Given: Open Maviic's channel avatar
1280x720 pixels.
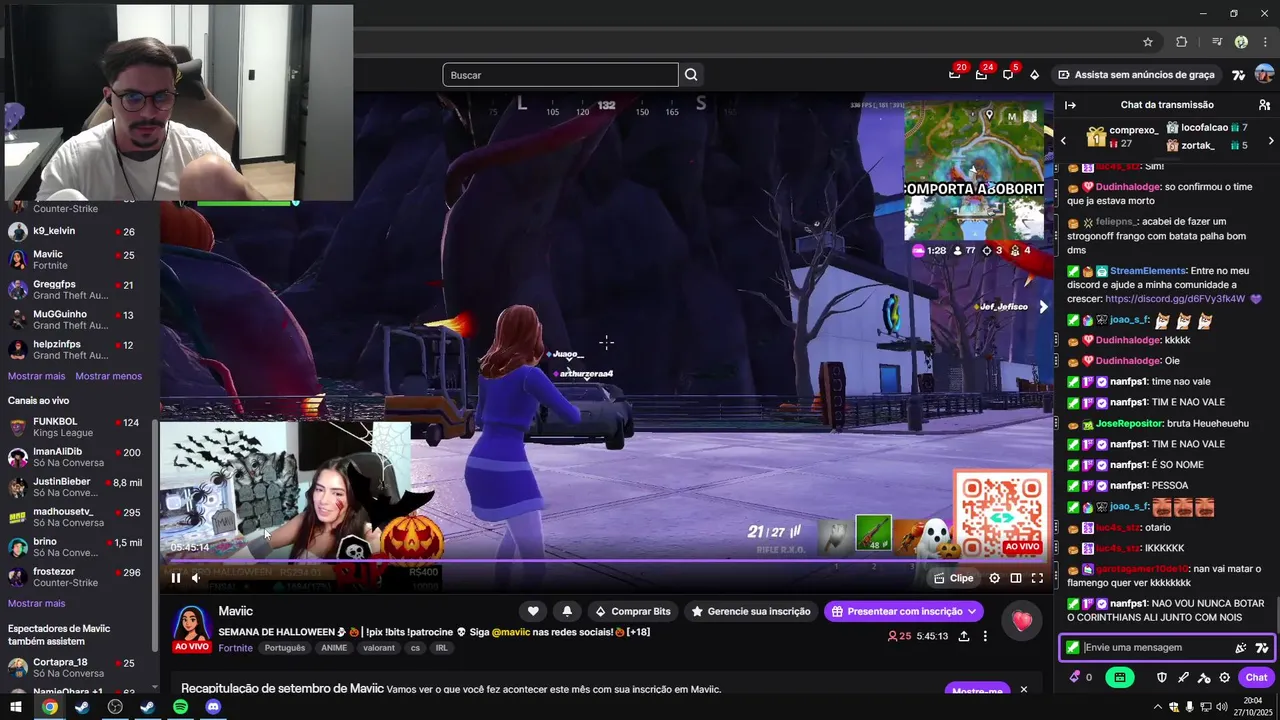Looking at the screenshot, I should pos(191,624).
